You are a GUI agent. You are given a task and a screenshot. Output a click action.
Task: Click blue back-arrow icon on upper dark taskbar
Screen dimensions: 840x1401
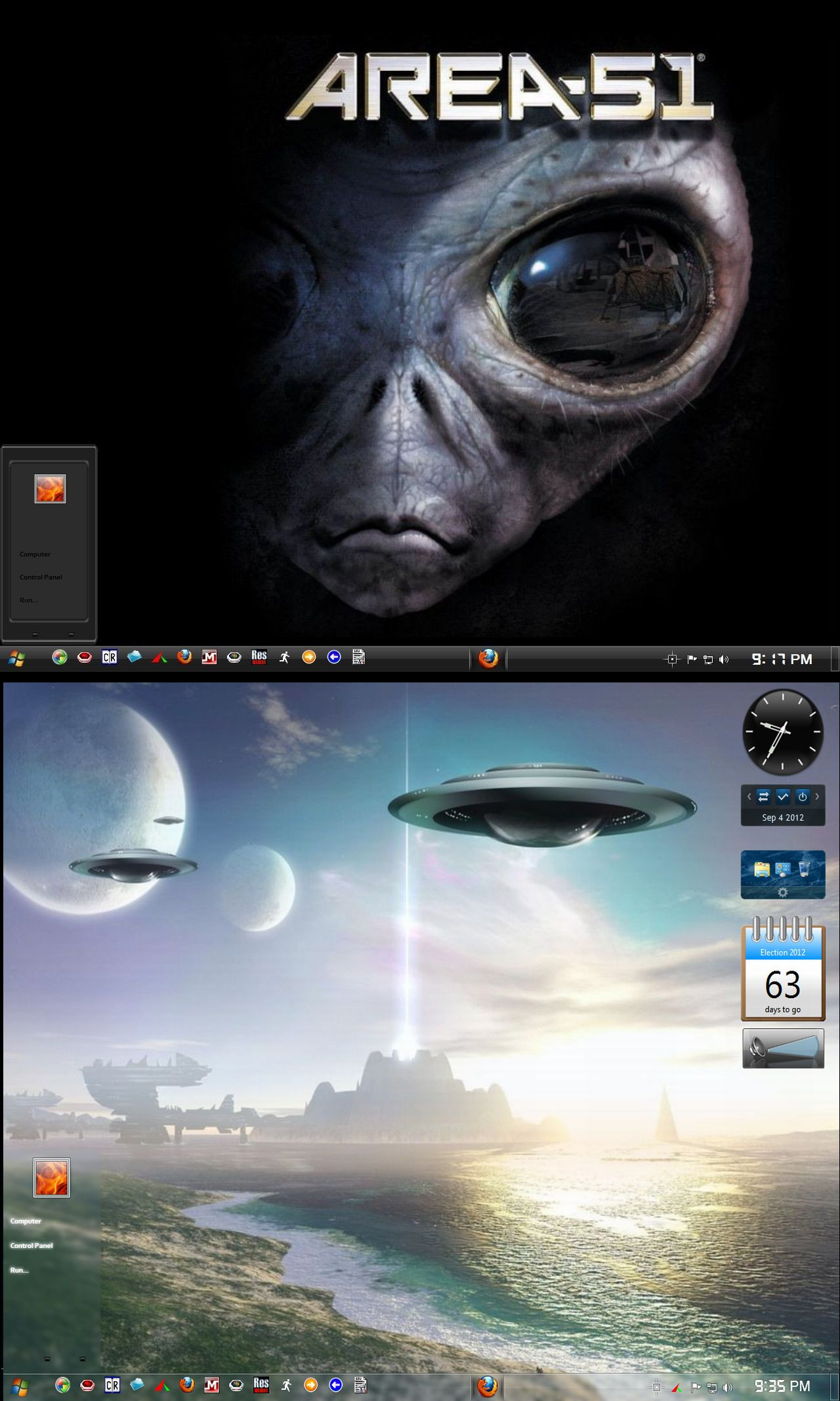[x=334, y=657]
